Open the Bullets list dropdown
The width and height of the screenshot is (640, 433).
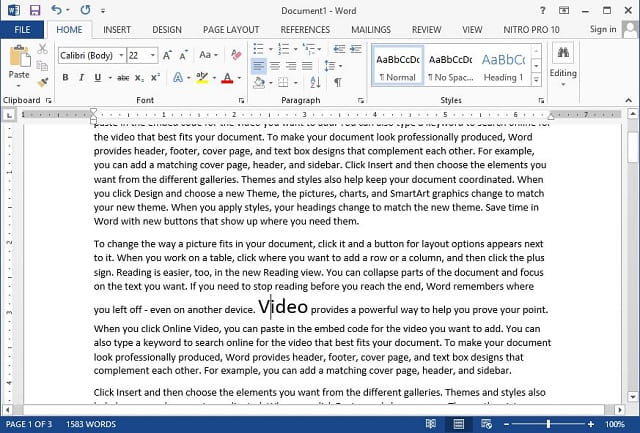point(270,49)
